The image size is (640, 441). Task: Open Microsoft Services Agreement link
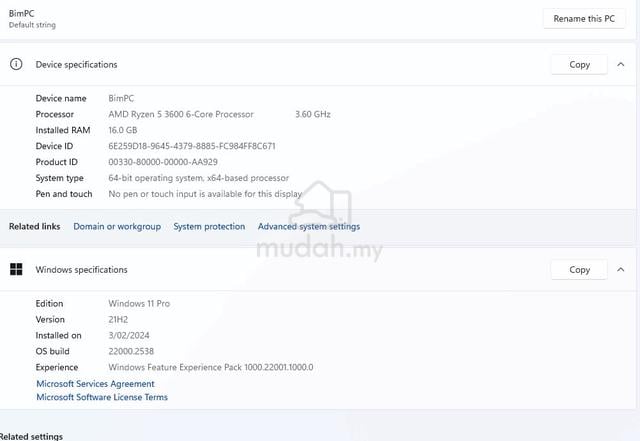point(96,384)
